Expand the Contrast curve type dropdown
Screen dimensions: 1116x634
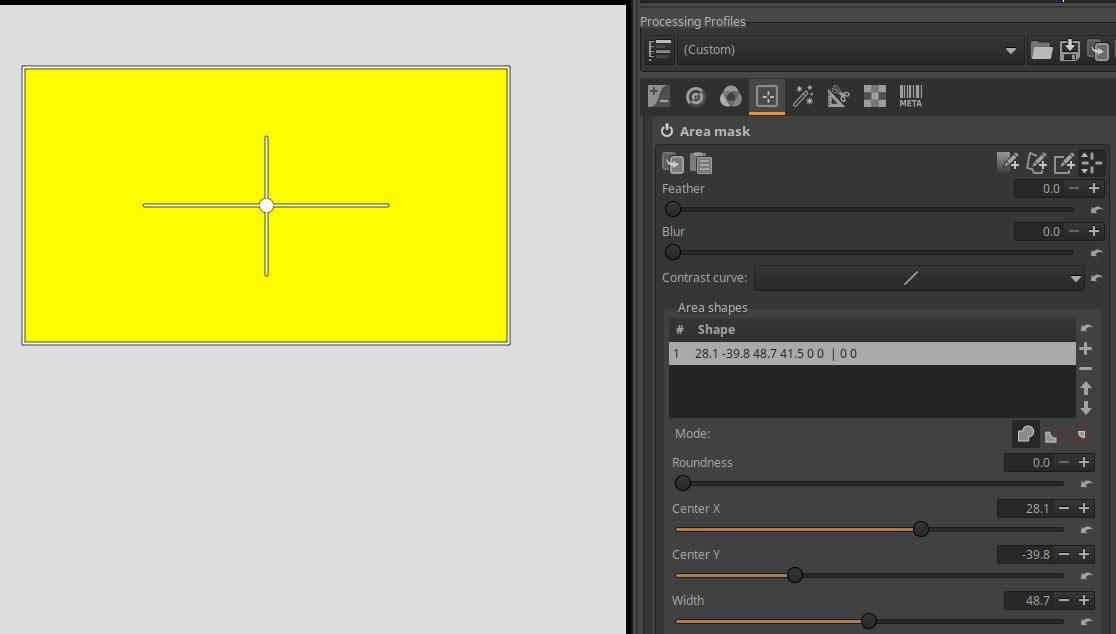point(919,278)
